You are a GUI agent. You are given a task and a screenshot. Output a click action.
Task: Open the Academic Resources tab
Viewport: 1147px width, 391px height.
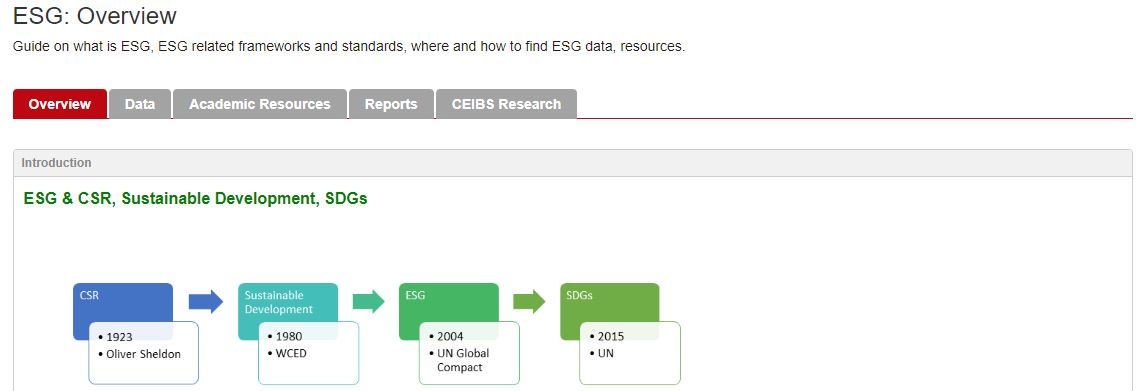tap(260, 104)
